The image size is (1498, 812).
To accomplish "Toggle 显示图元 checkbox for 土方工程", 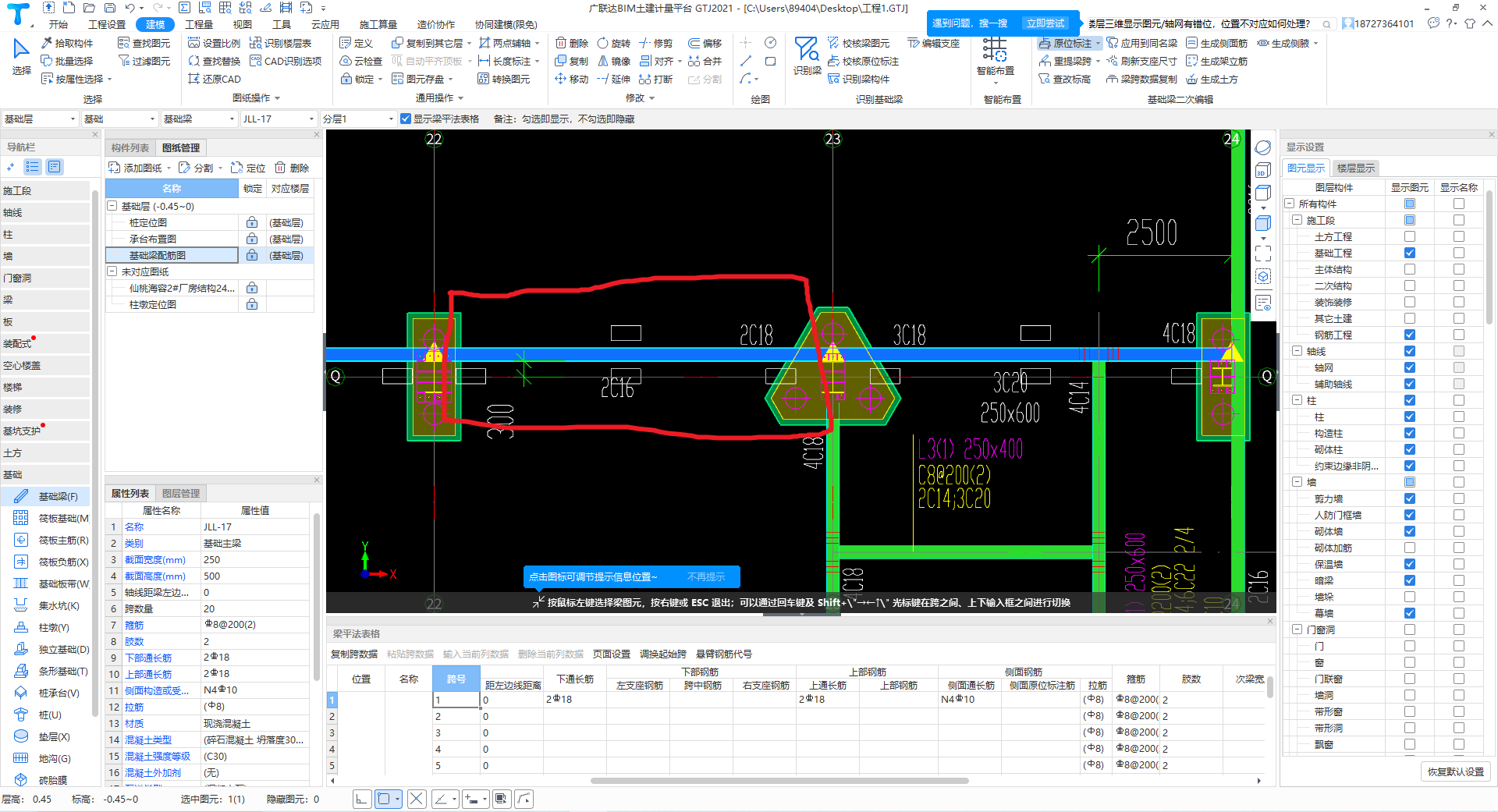I will [1410, 236].
